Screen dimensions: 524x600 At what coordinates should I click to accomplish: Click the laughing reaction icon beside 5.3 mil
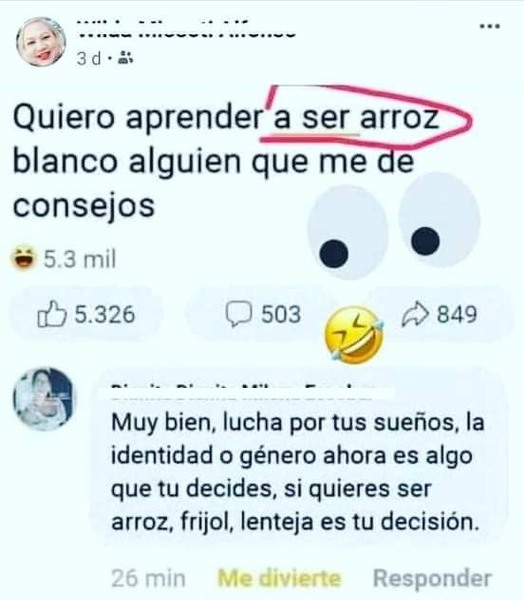(24, 259)
